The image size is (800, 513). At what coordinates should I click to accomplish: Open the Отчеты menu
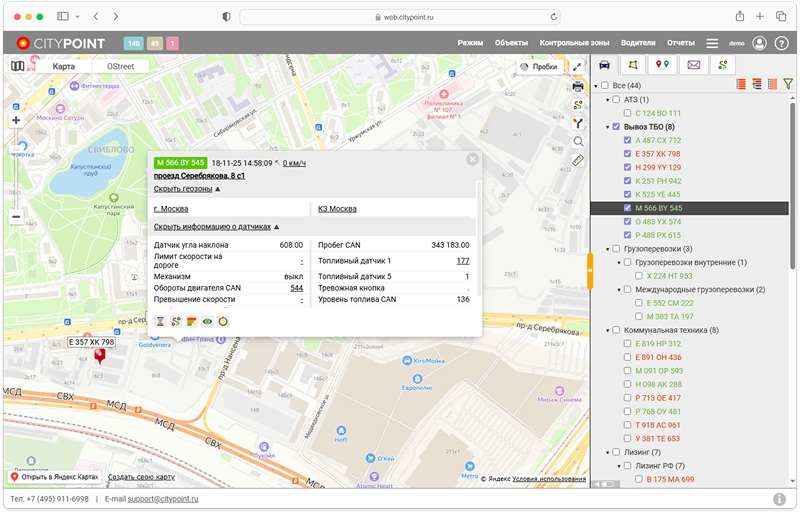[x=680, y=43]
